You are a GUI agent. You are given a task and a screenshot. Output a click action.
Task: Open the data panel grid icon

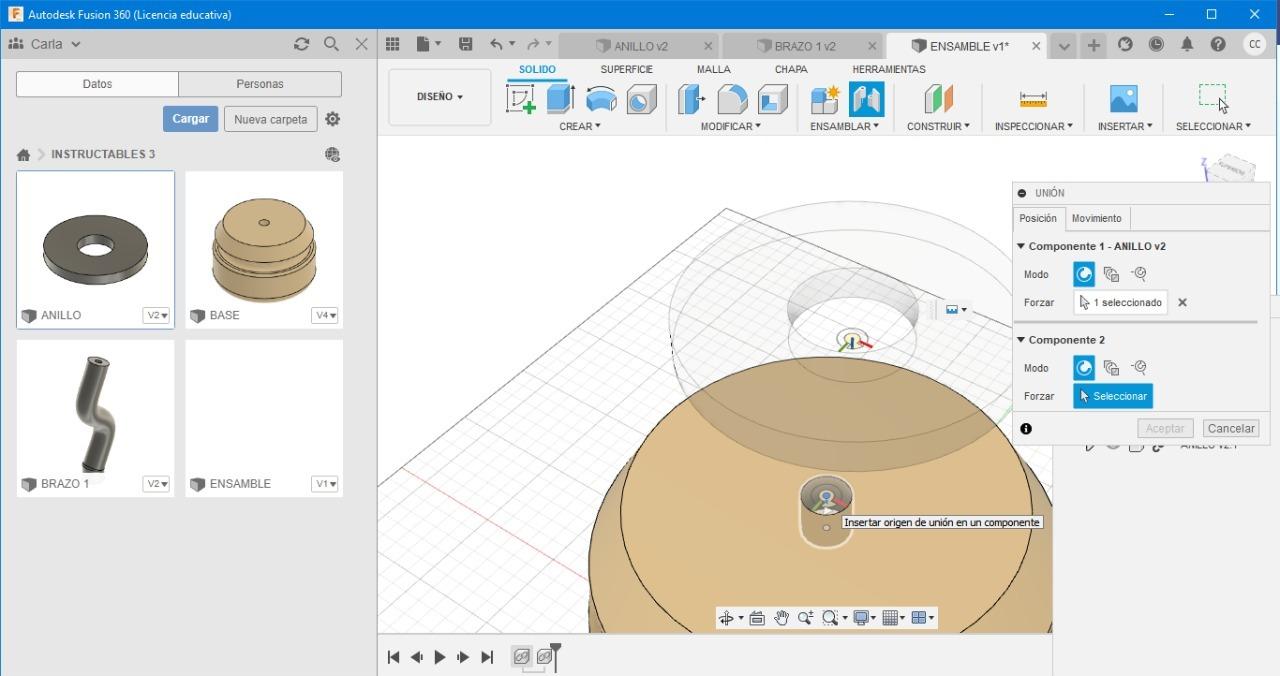(x=393, y=44)
